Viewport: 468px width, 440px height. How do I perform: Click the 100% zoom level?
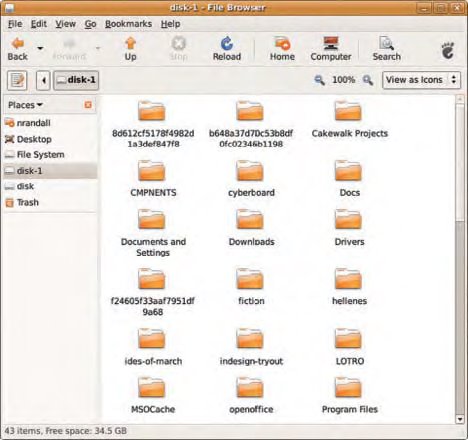click(x=343, y=80)
